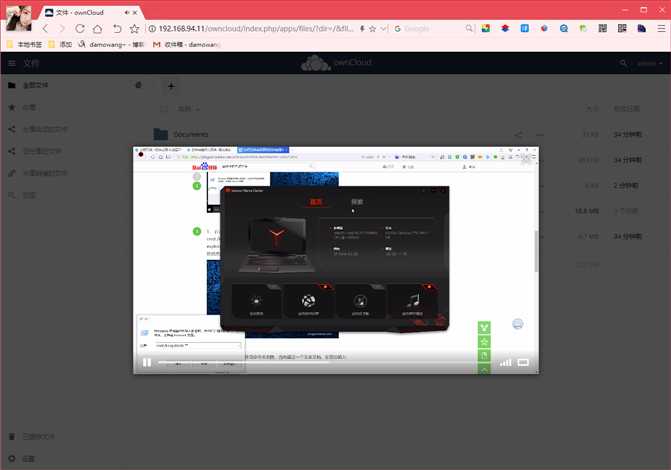Screen dimensions: 671x470
Task: Click the '2 分钟前' modified time
Action: click(626, 185)
